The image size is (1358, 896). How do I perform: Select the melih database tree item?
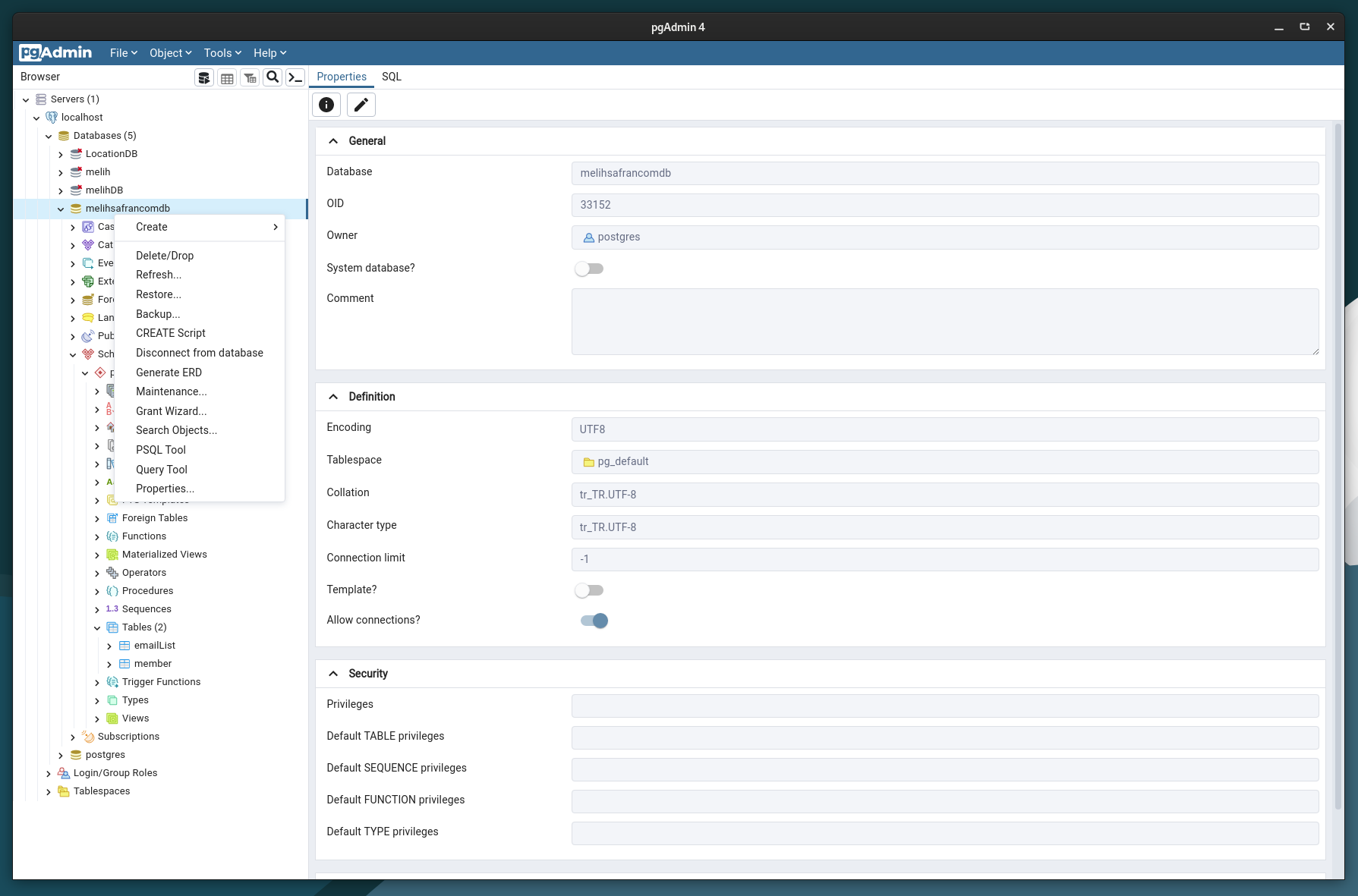click(98, 172)
